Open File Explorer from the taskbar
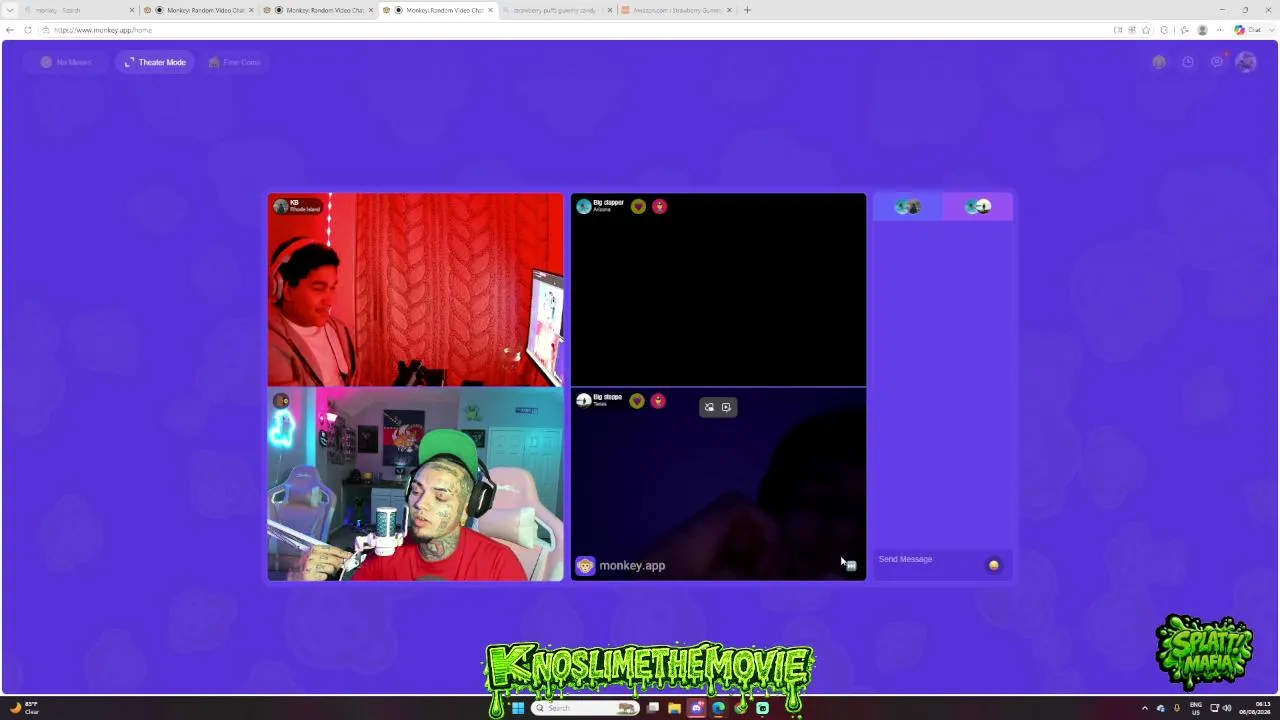1280x720 pixels. (x=675, y=708)
